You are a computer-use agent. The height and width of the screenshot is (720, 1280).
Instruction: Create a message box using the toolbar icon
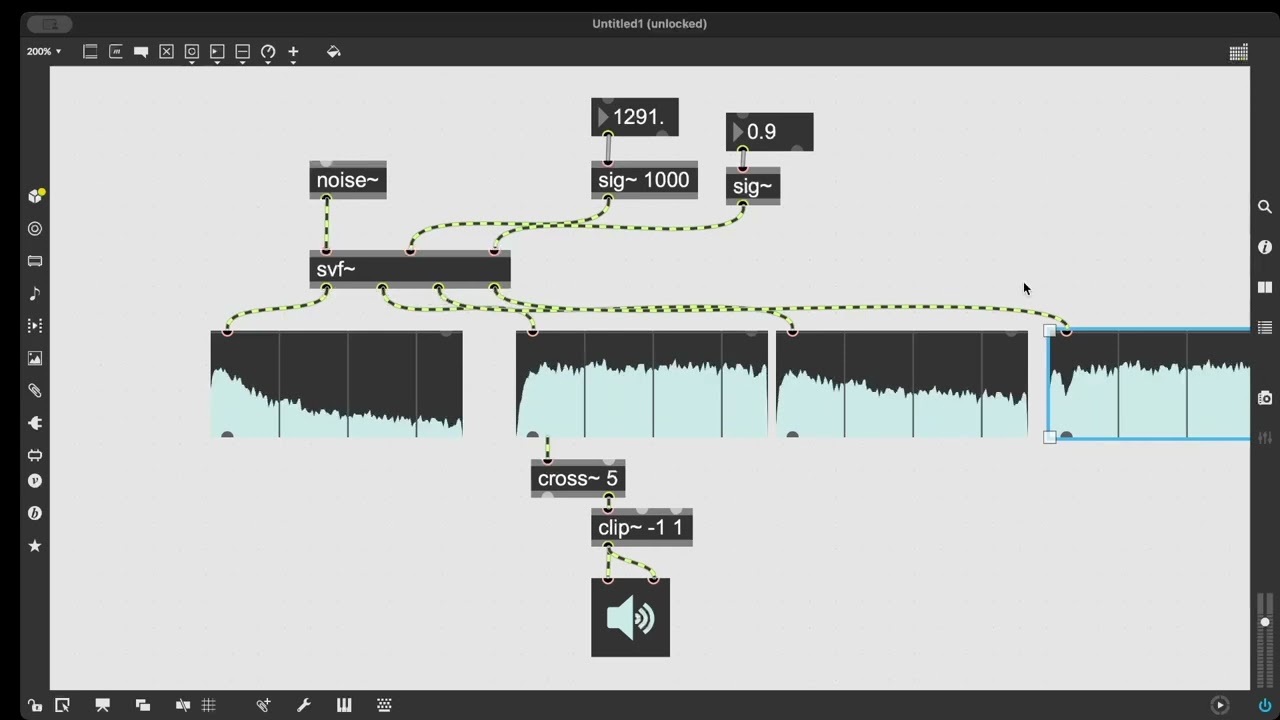click(x=115, y=51)
